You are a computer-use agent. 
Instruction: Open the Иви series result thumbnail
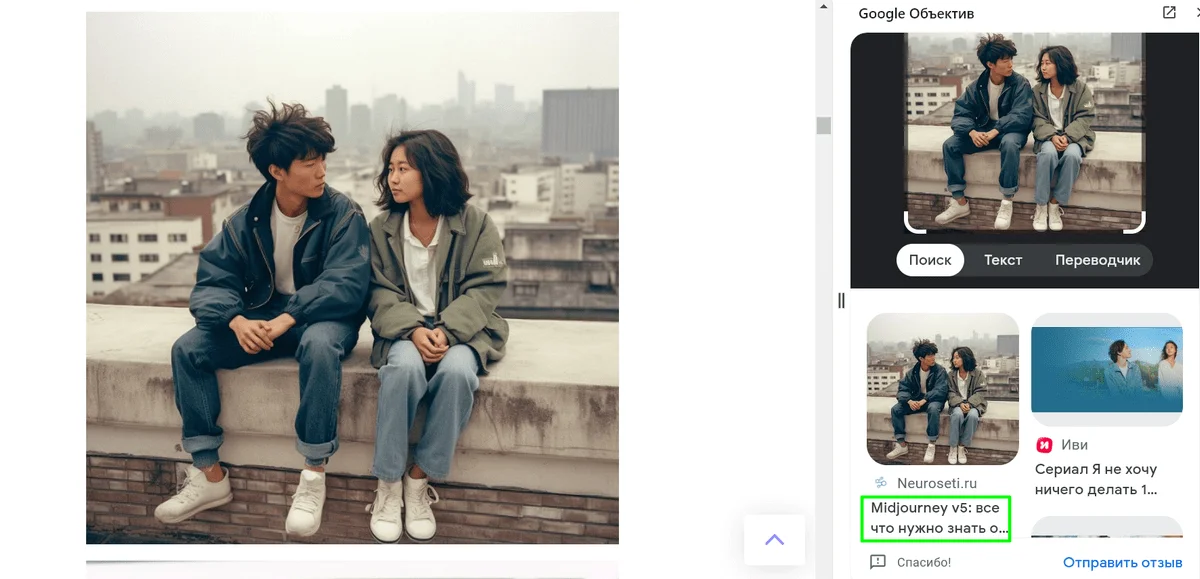coord(1107,363)
